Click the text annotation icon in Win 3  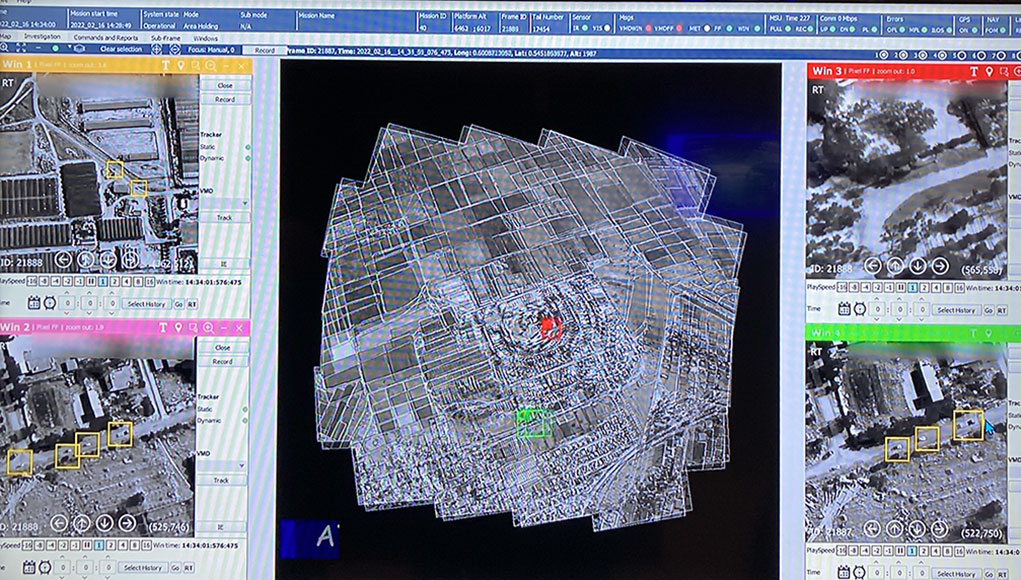[975, 71]
